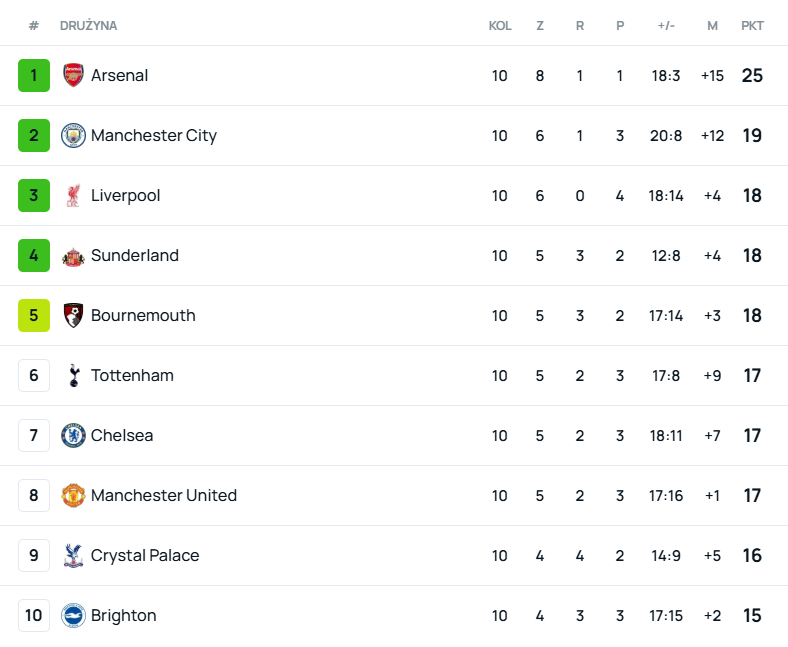Screen dimensions: 788x647
Task: Click the Liverpool club crest
Action: pos(73,195)
